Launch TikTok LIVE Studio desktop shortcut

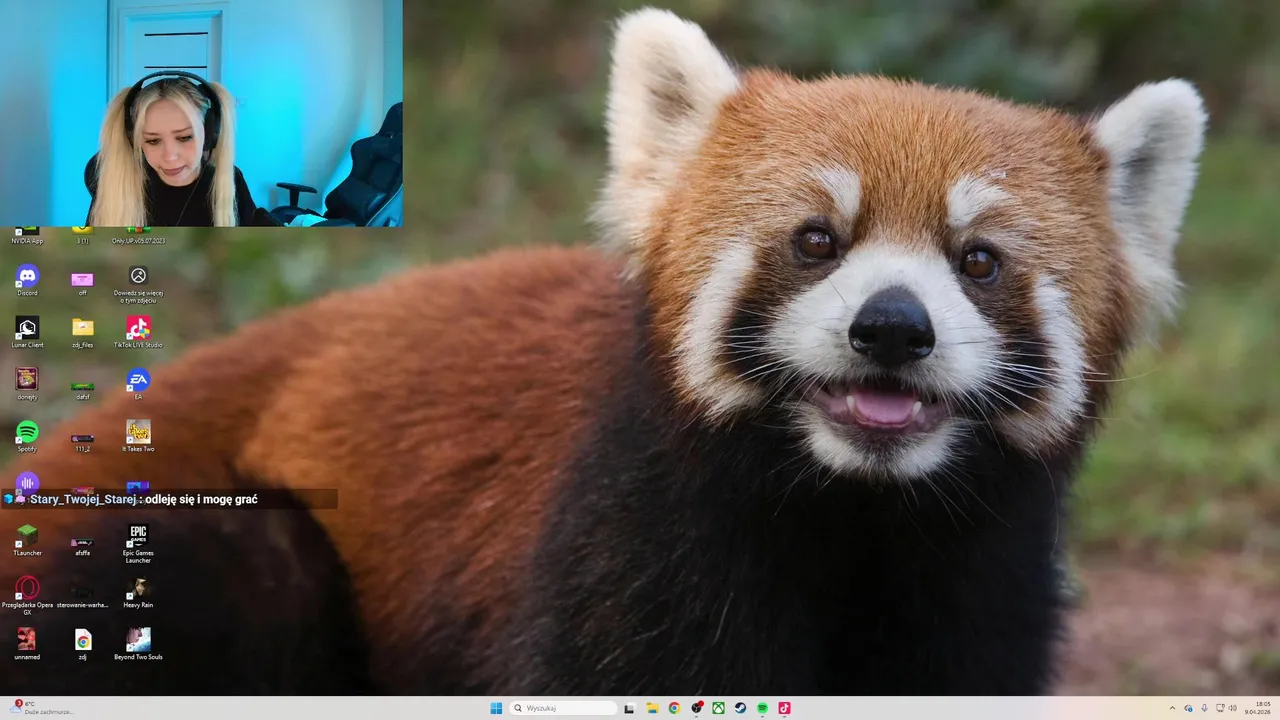point(138,332)
